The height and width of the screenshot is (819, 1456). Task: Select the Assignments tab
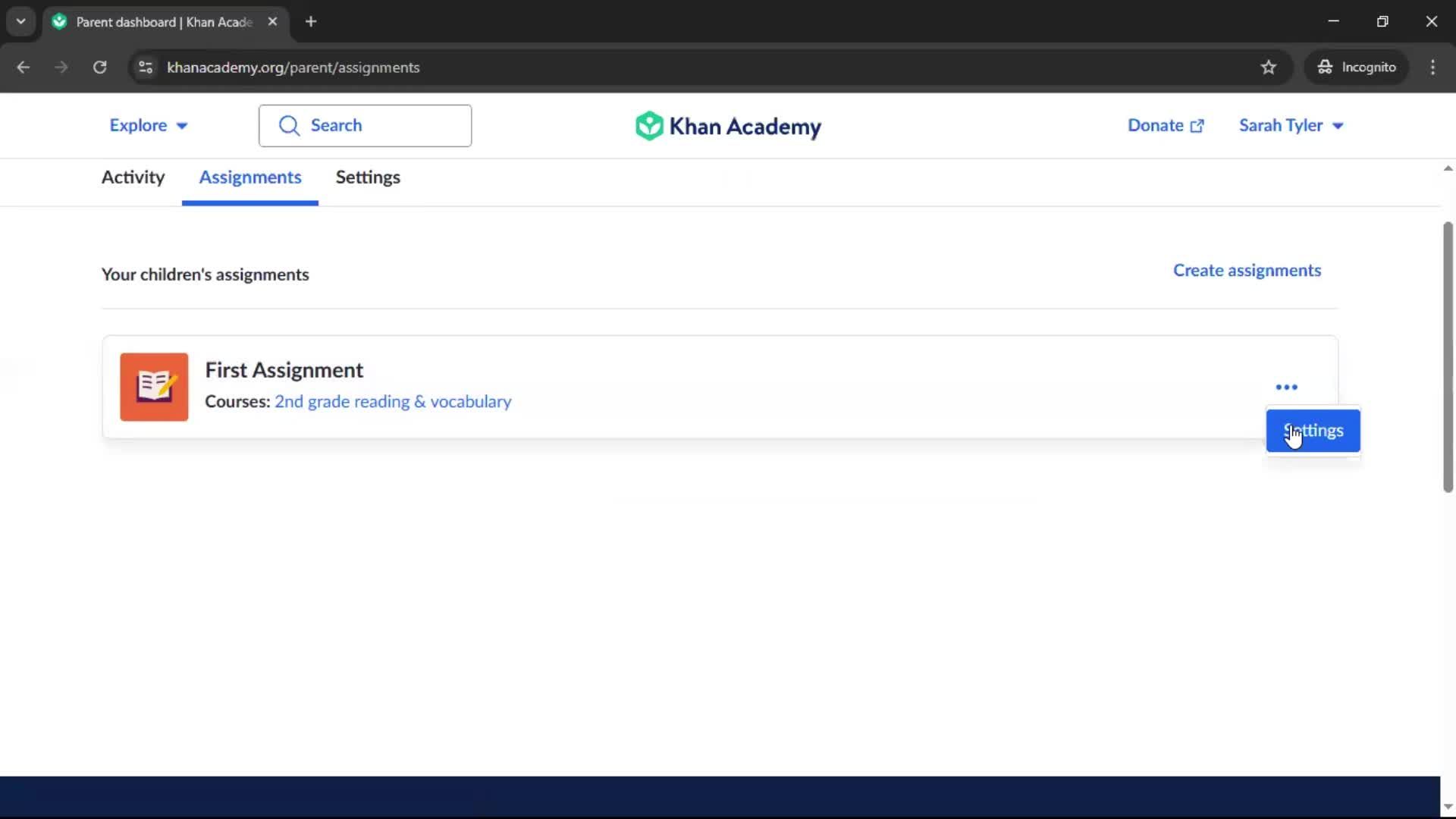[x=250, y=177]
